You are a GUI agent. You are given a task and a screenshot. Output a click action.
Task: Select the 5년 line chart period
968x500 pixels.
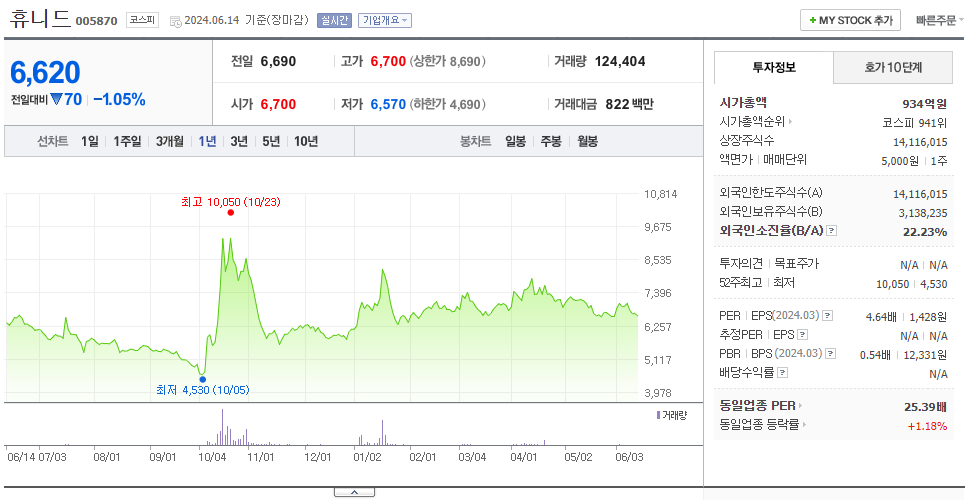coord(271,141)
